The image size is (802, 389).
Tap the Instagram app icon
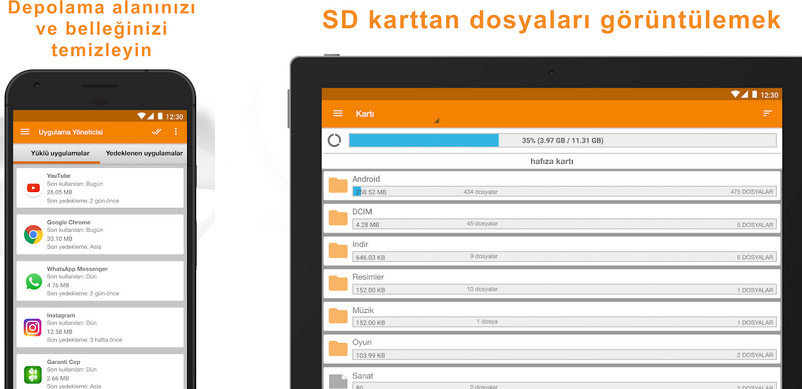click(33, 328)
